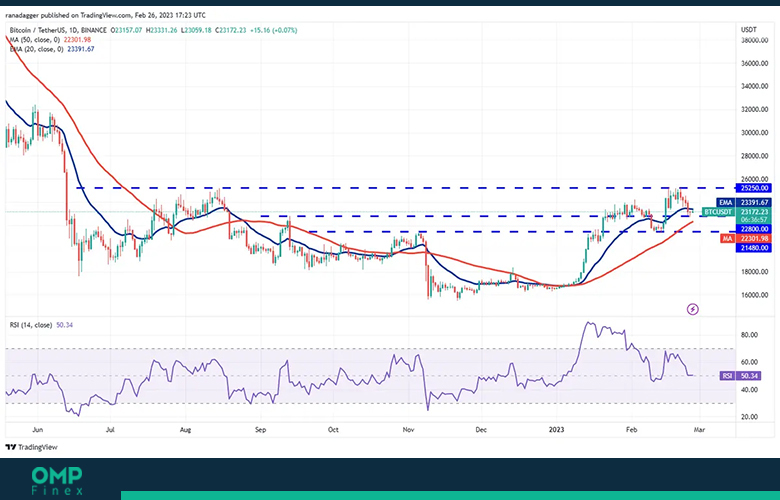This screenshot has height=500, width=780.
Task: Click the Jun label on time axis
Action: click(x=37, y=429)
